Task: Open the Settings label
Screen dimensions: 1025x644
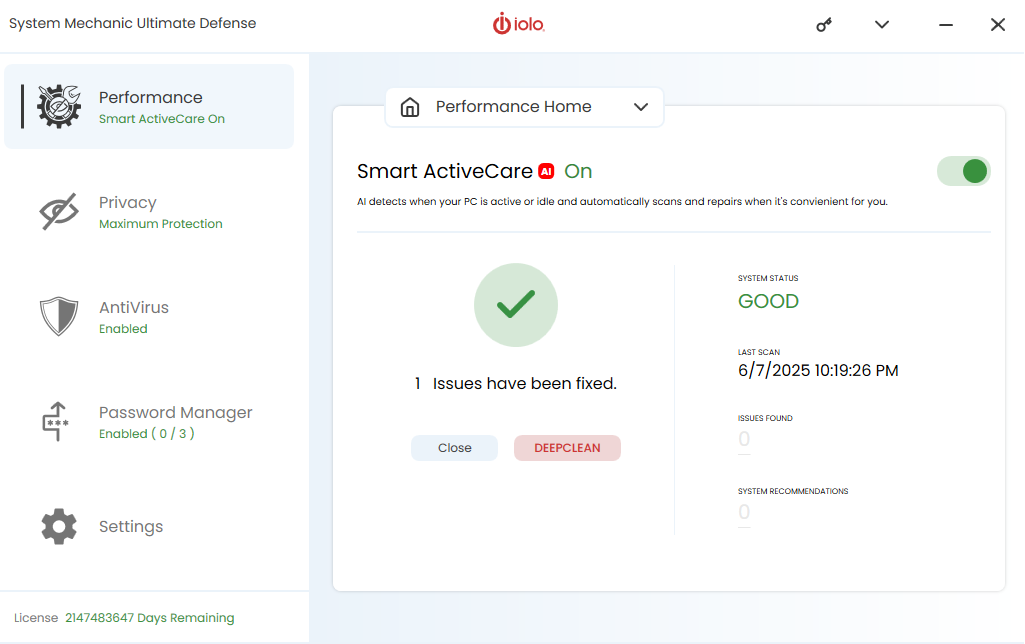Action: pyautogui.click(x=131, y=526)
